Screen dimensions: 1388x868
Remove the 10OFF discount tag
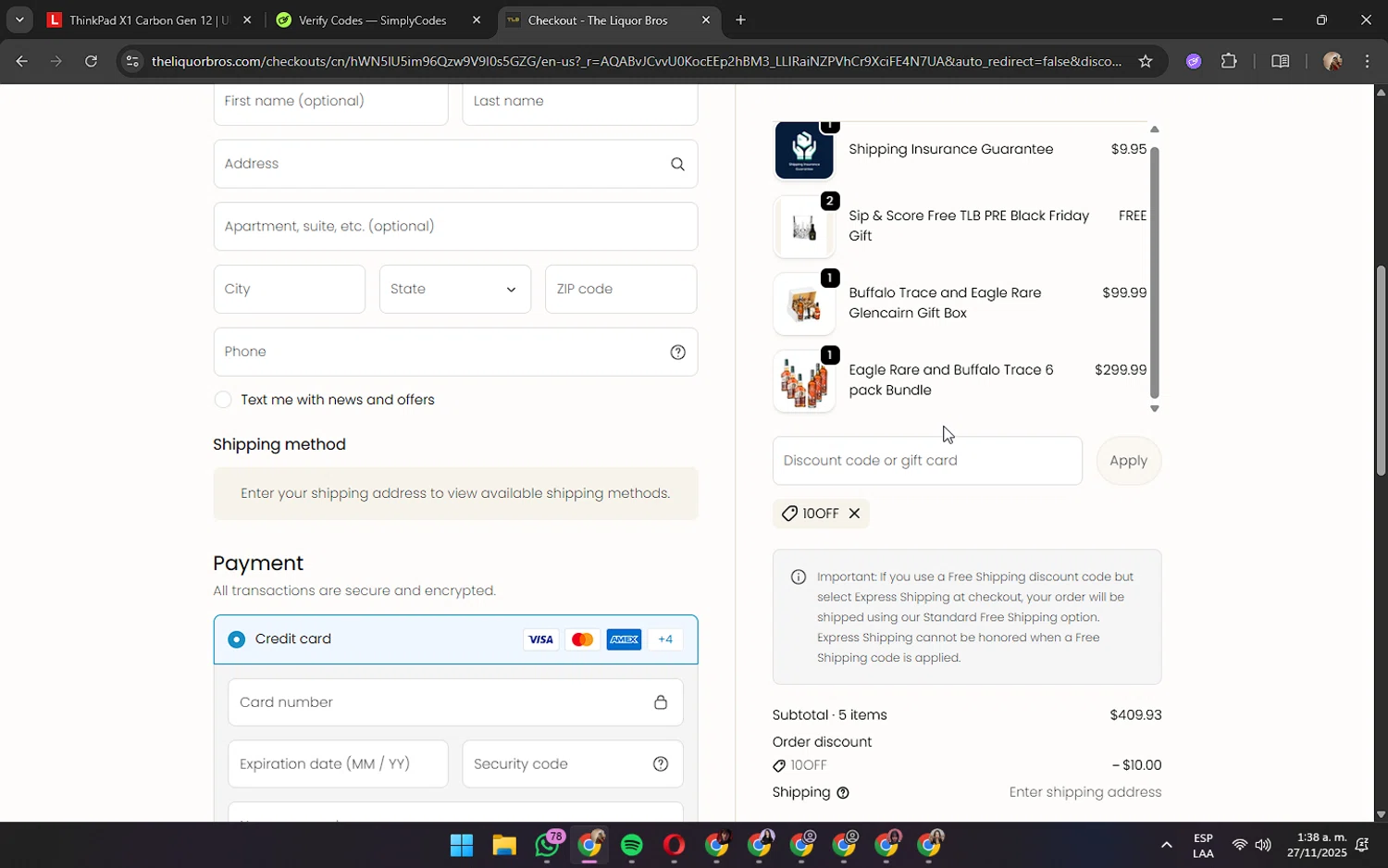[854, 514]
